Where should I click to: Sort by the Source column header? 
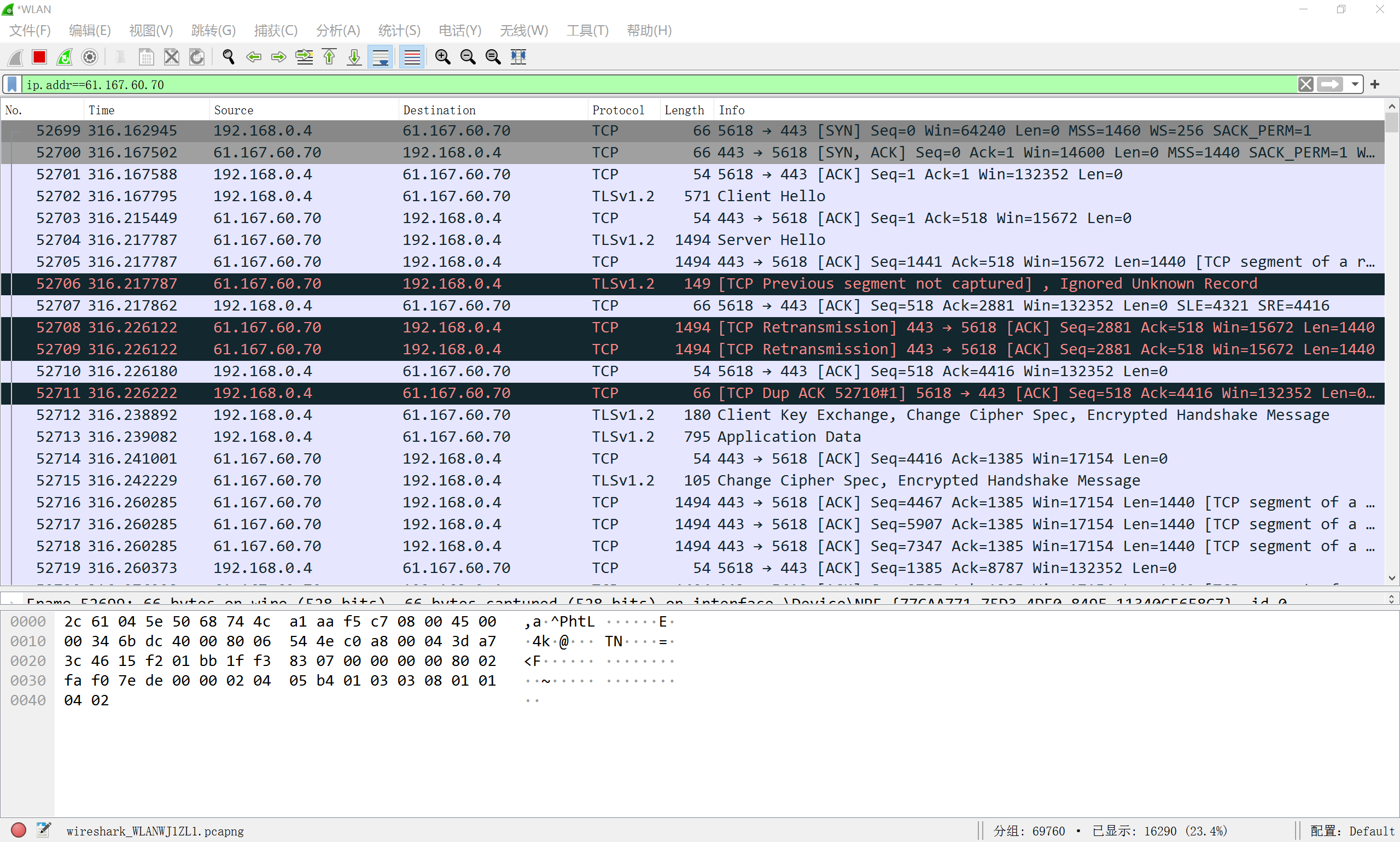pos(304,110)
